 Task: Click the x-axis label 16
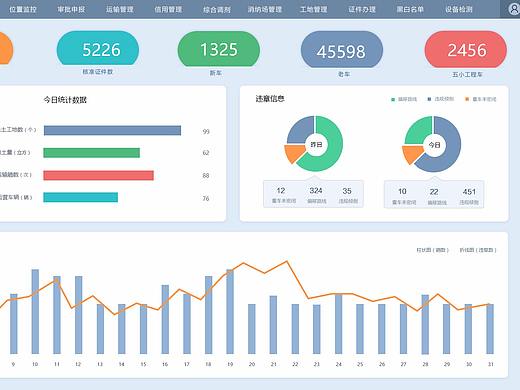tap(165, 364)
